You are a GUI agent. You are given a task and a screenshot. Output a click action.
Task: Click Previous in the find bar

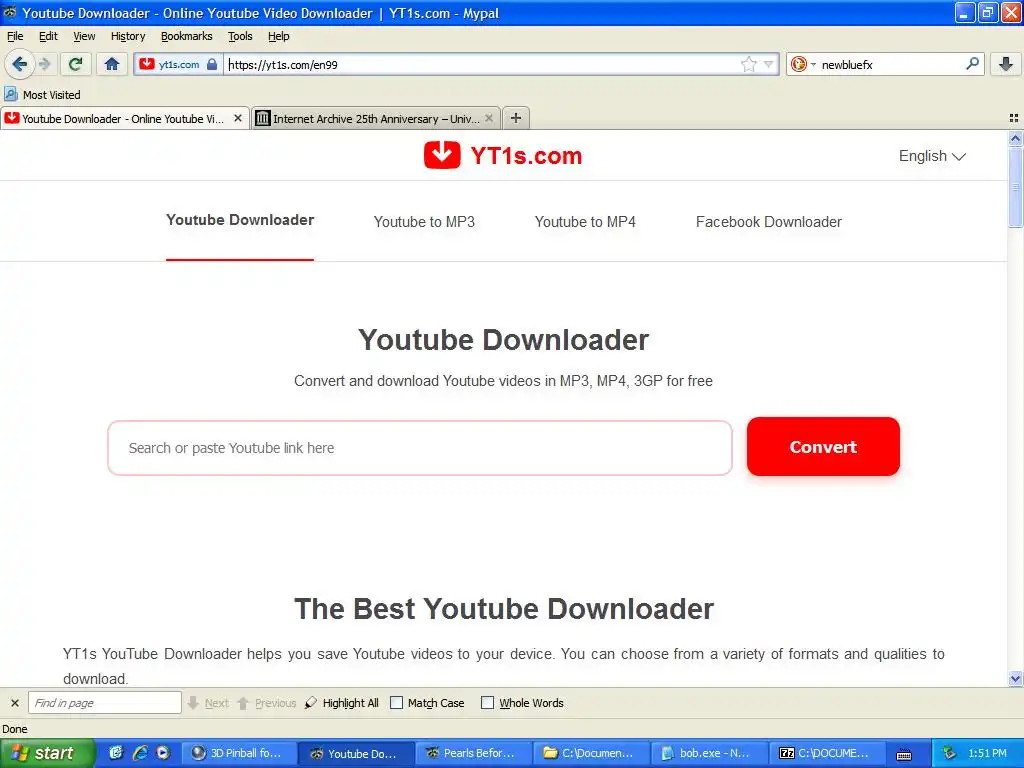pos(266,703)
